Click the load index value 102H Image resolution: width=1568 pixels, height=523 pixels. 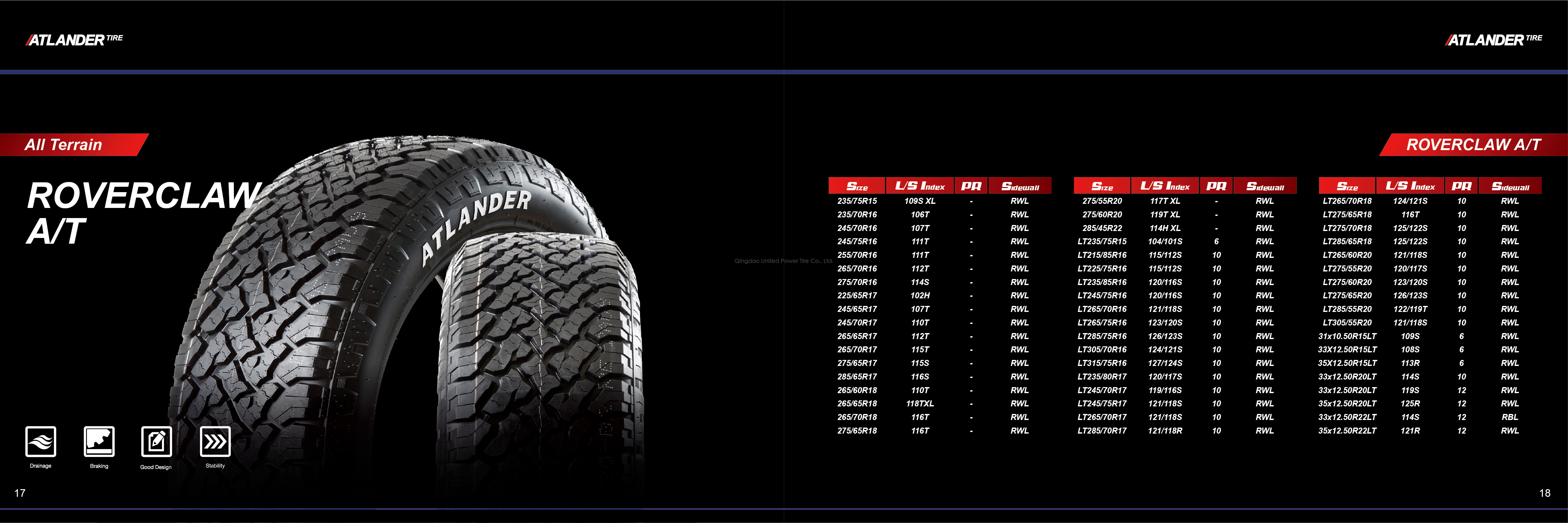point(920,295)
